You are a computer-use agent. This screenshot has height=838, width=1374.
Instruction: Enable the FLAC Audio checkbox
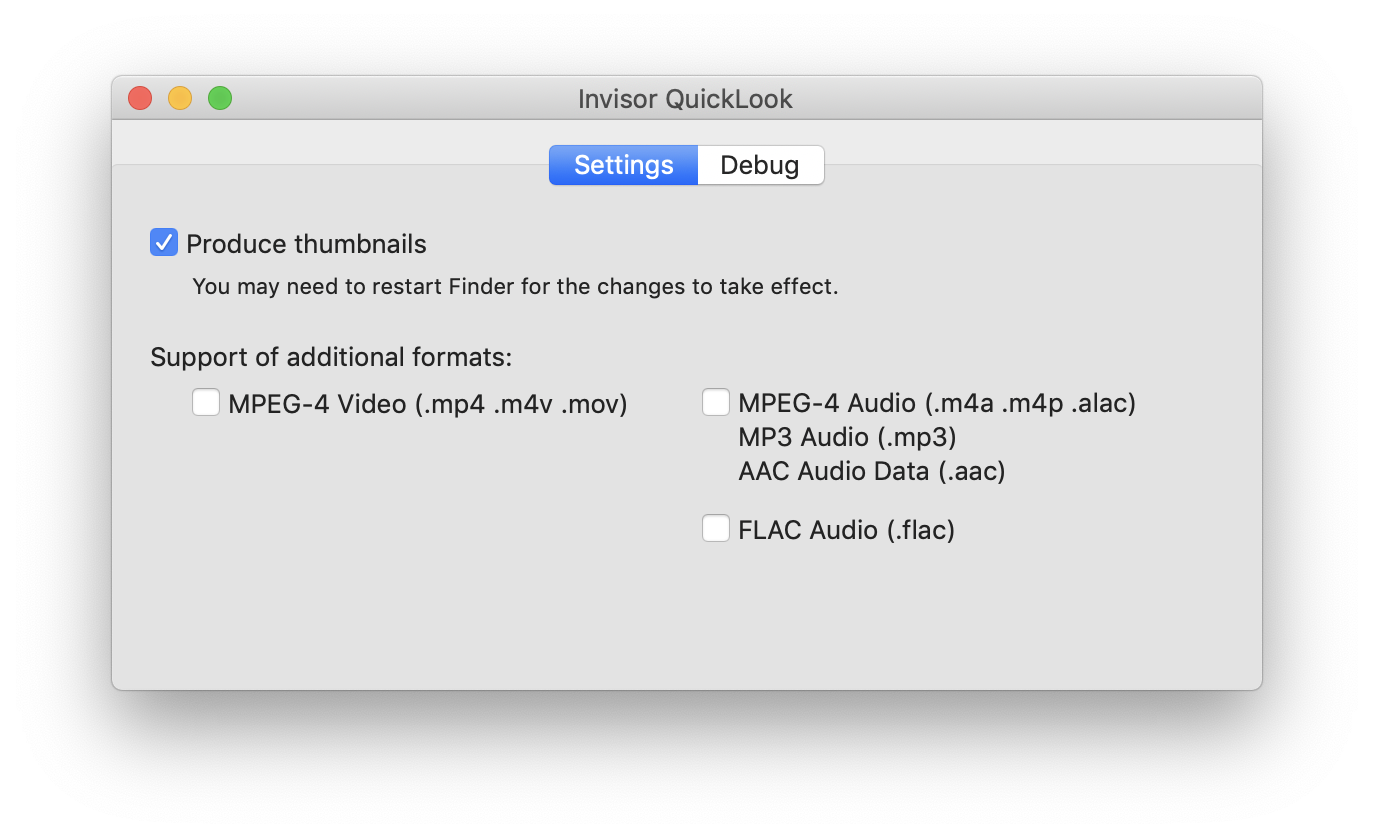716,529
